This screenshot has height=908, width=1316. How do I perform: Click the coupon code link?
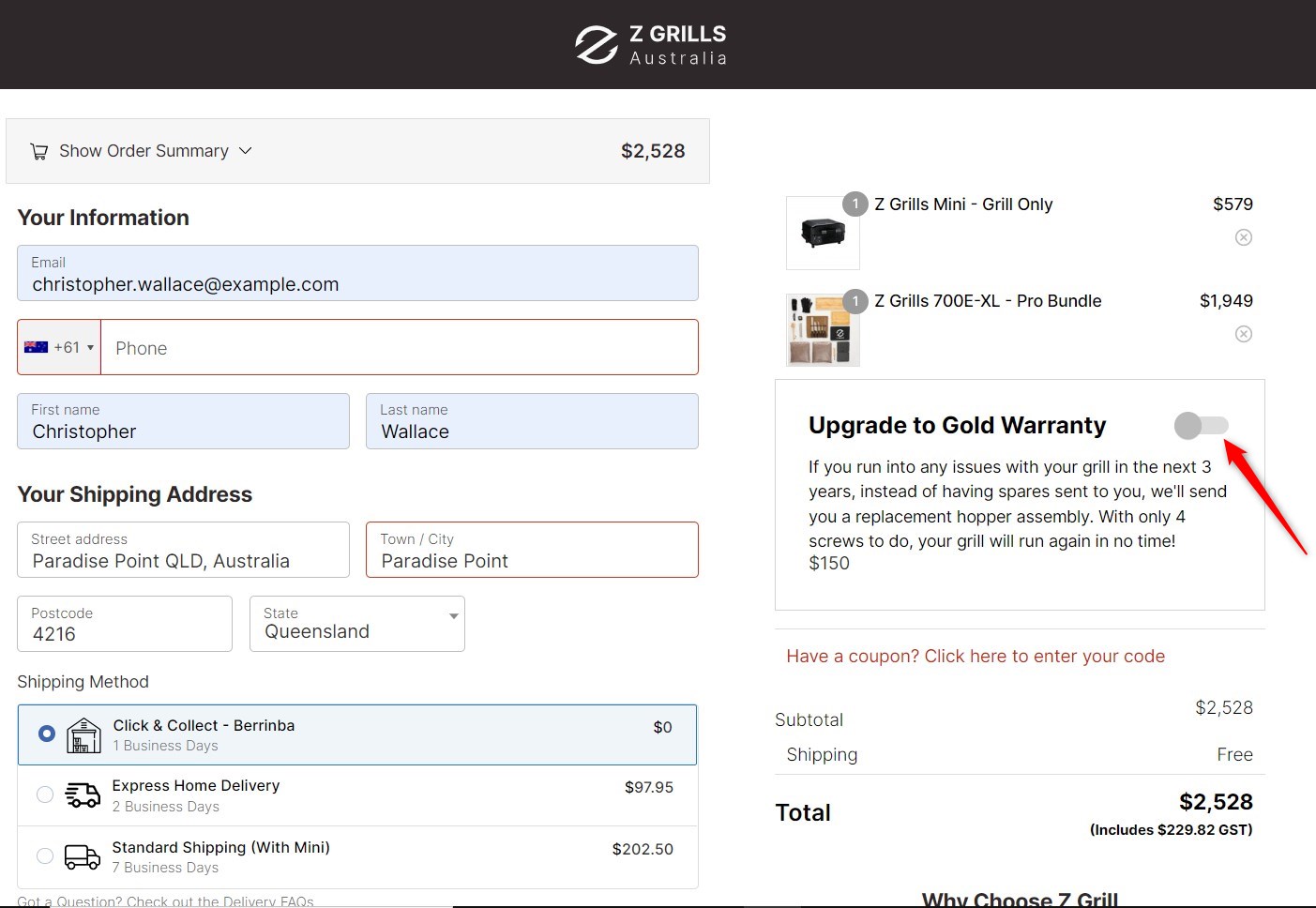[976, 657]
